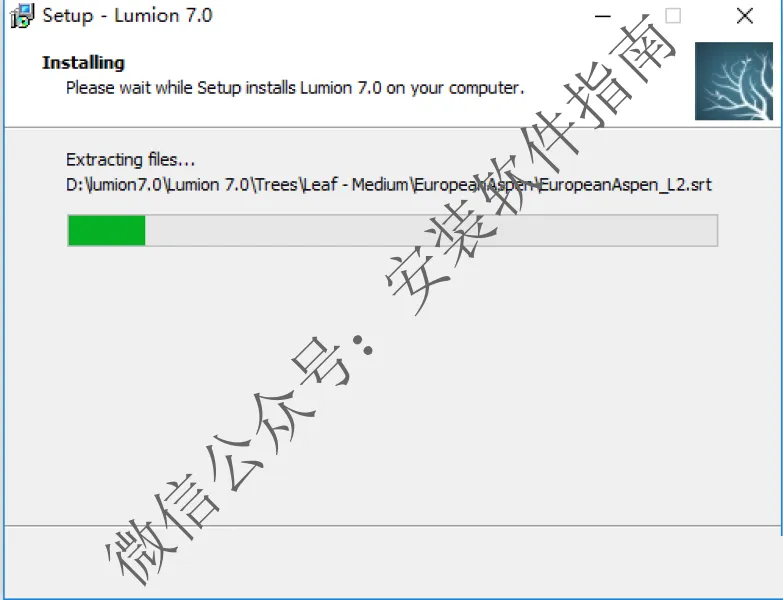
Task: Click the 'Setup - Lumion 7.0' title text
Action: (x=127, y=15)
